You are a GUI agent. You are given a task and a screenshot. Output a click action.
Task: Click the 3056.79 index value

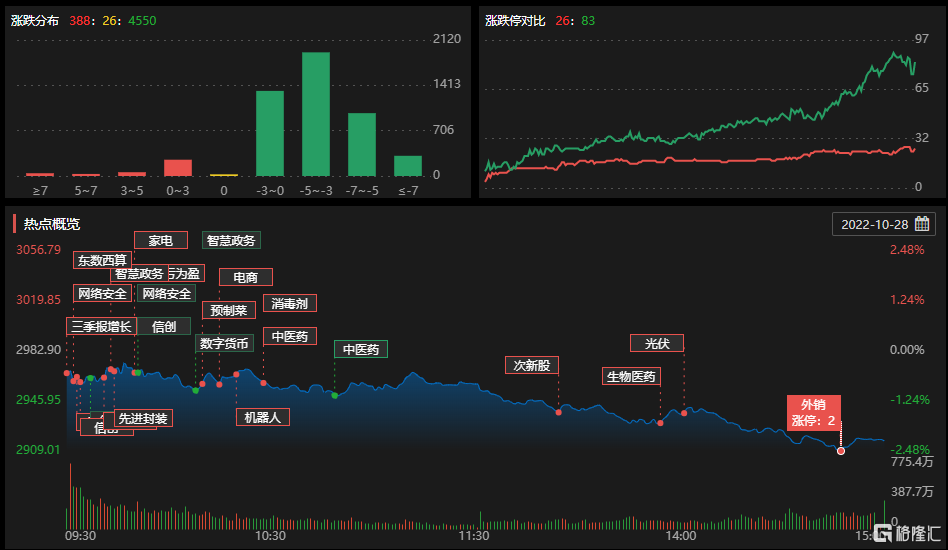pos(39,250)
